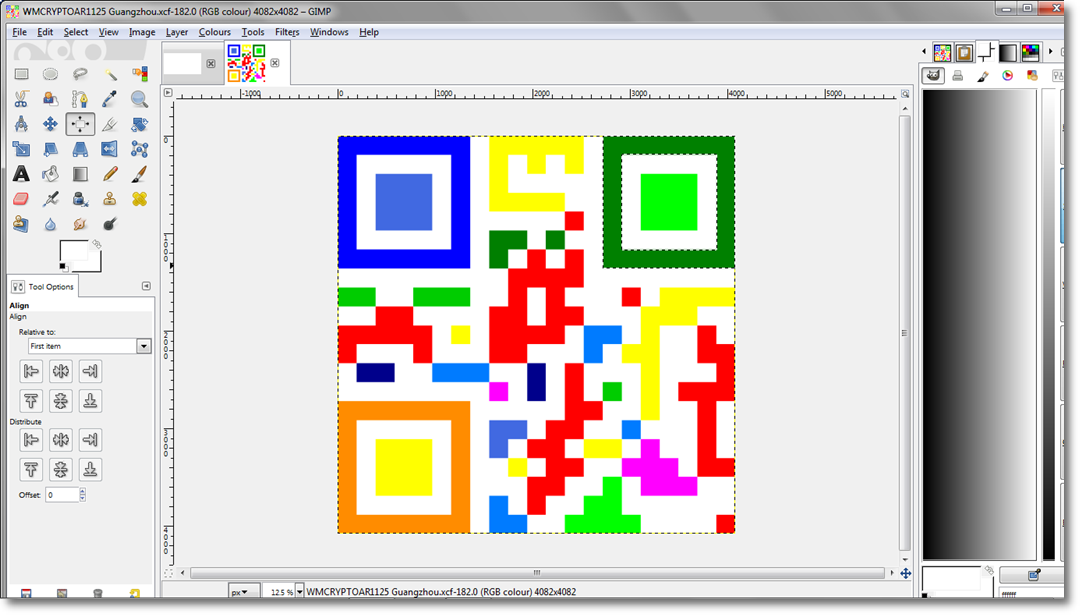Open the zoom percentage dropdown arrow

point(300,592)
